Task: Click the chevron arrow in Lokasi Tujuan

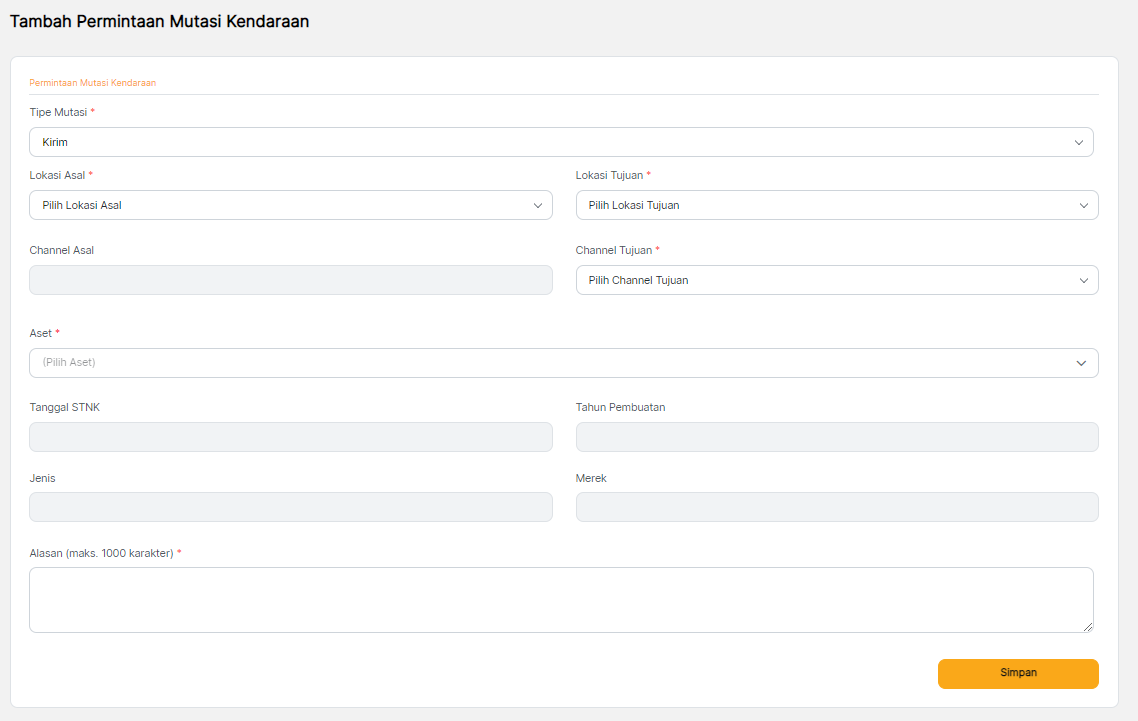Action: 1083,206
